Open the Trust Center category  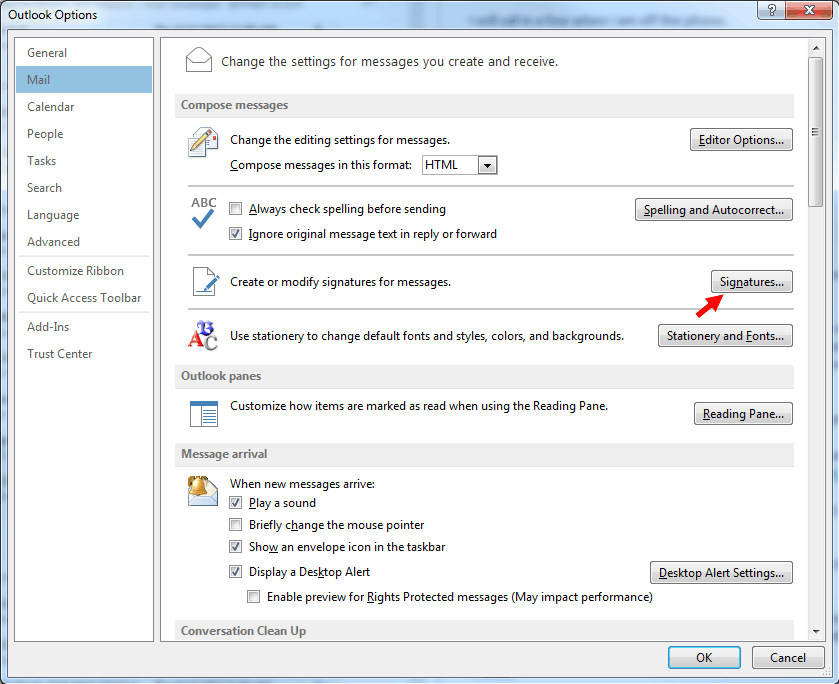[84, 354]
